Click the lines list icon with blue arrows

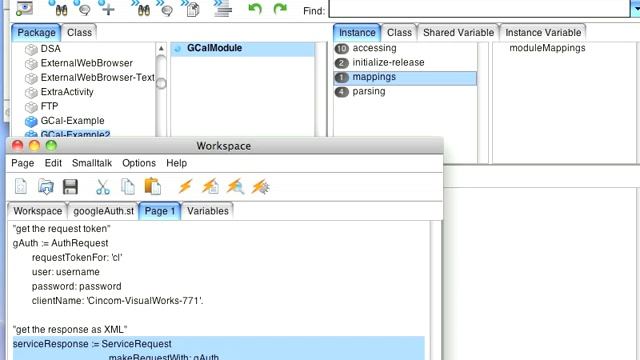[x=222, y=9]
